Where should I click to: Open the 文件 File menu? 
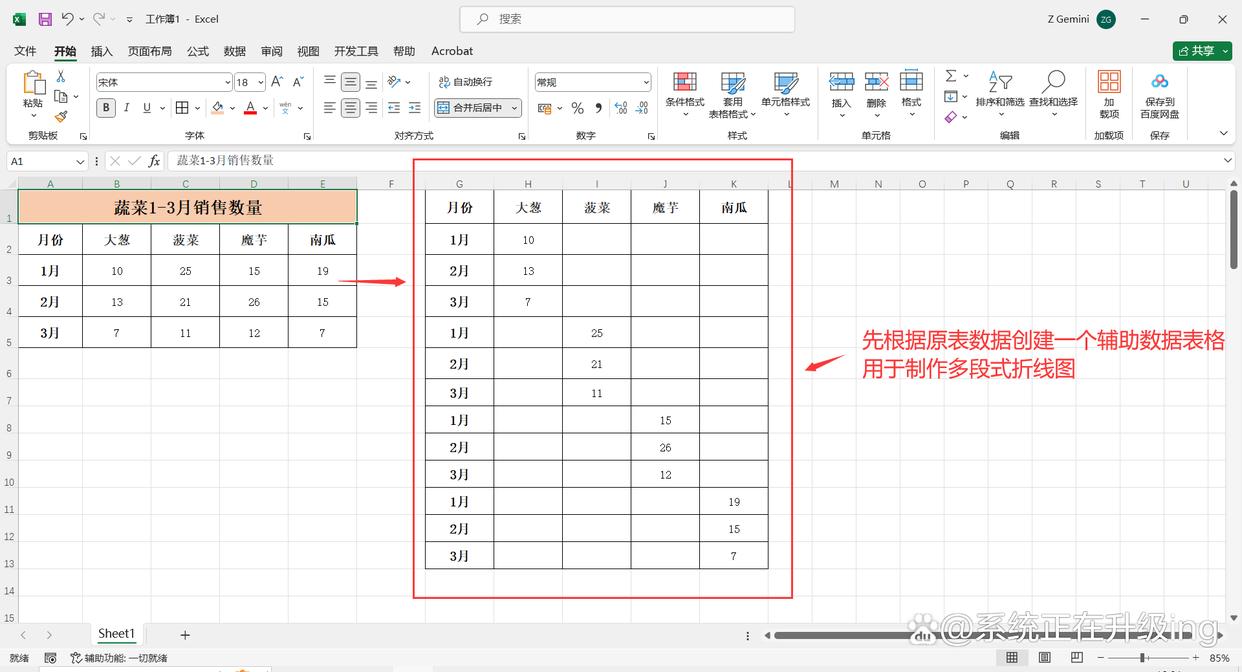point(25,51)
